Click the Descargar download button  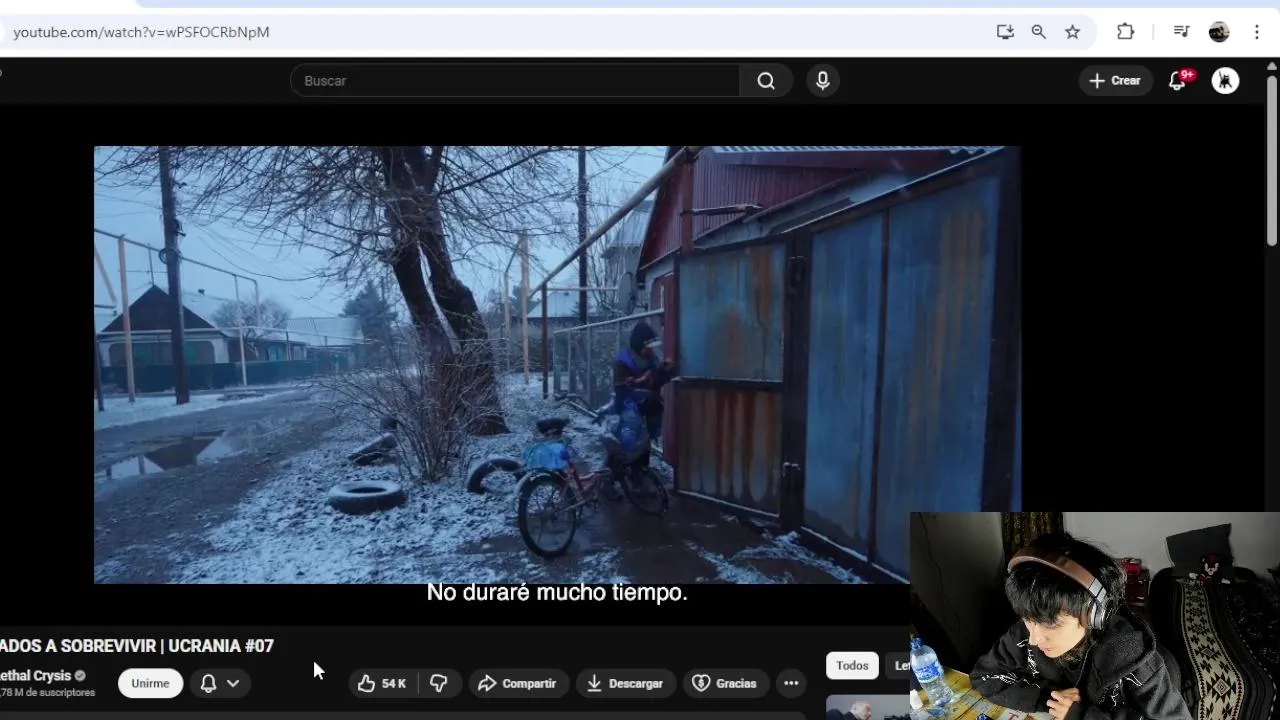pyautogui.click(x=625, y=683)
